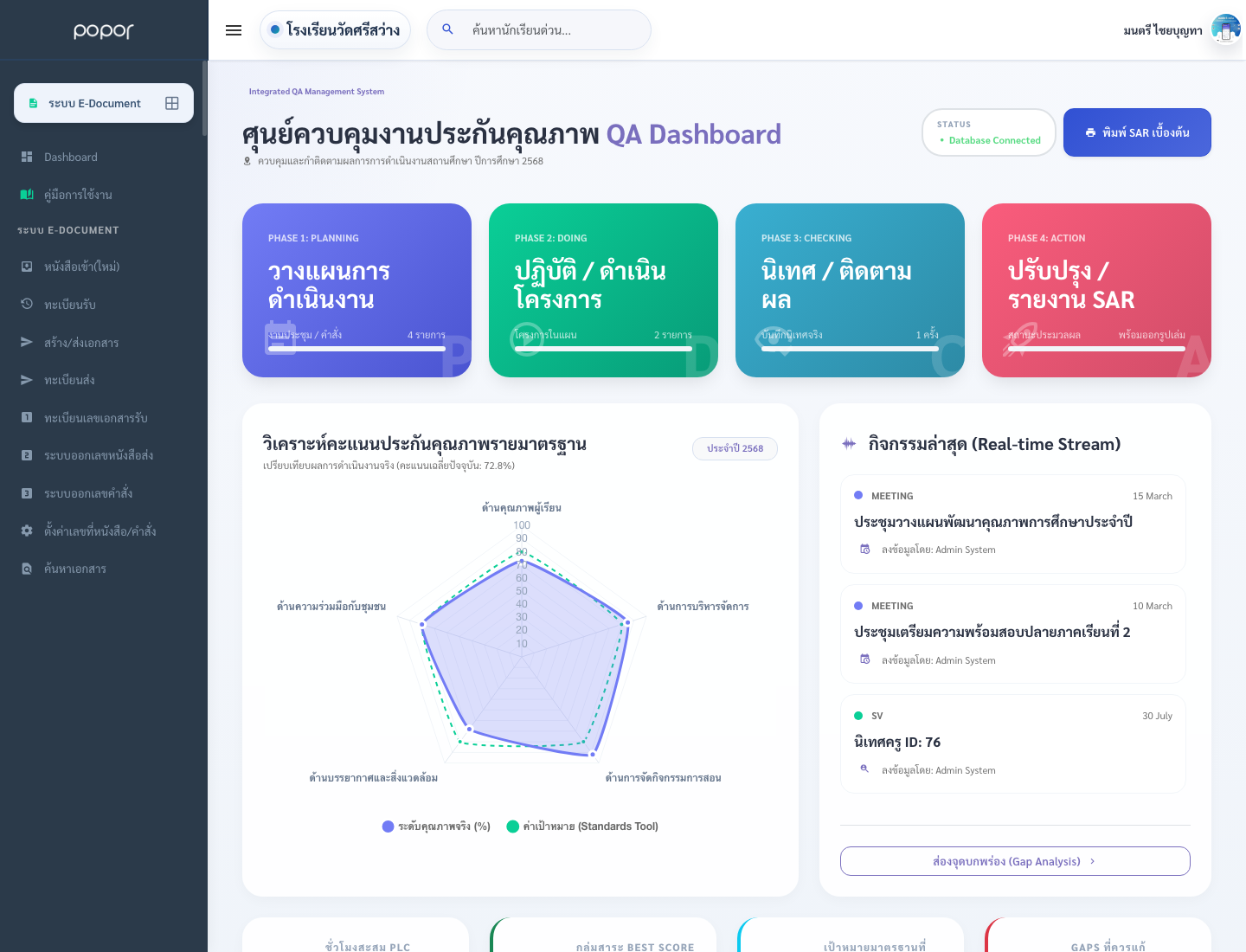Click the document icon for ระบบ E-Document

point(33,103)
